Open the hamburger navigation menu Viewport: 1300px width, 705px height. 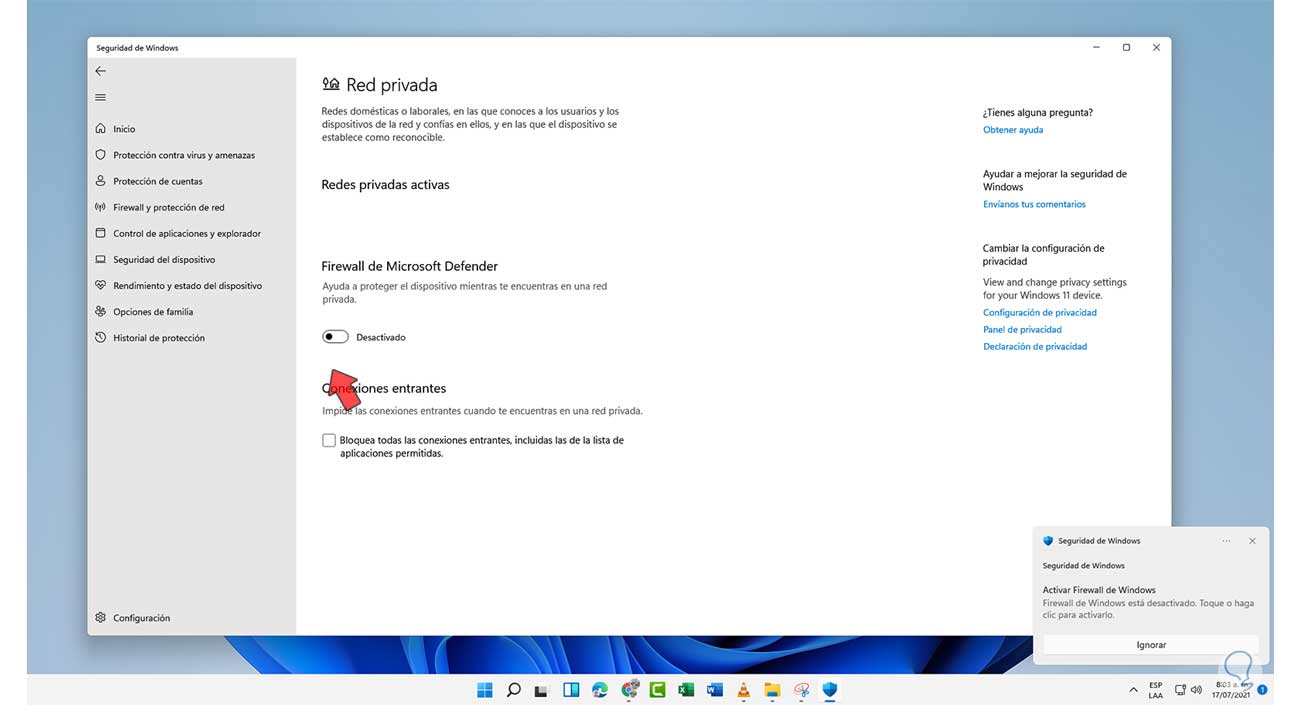(100, 97)
